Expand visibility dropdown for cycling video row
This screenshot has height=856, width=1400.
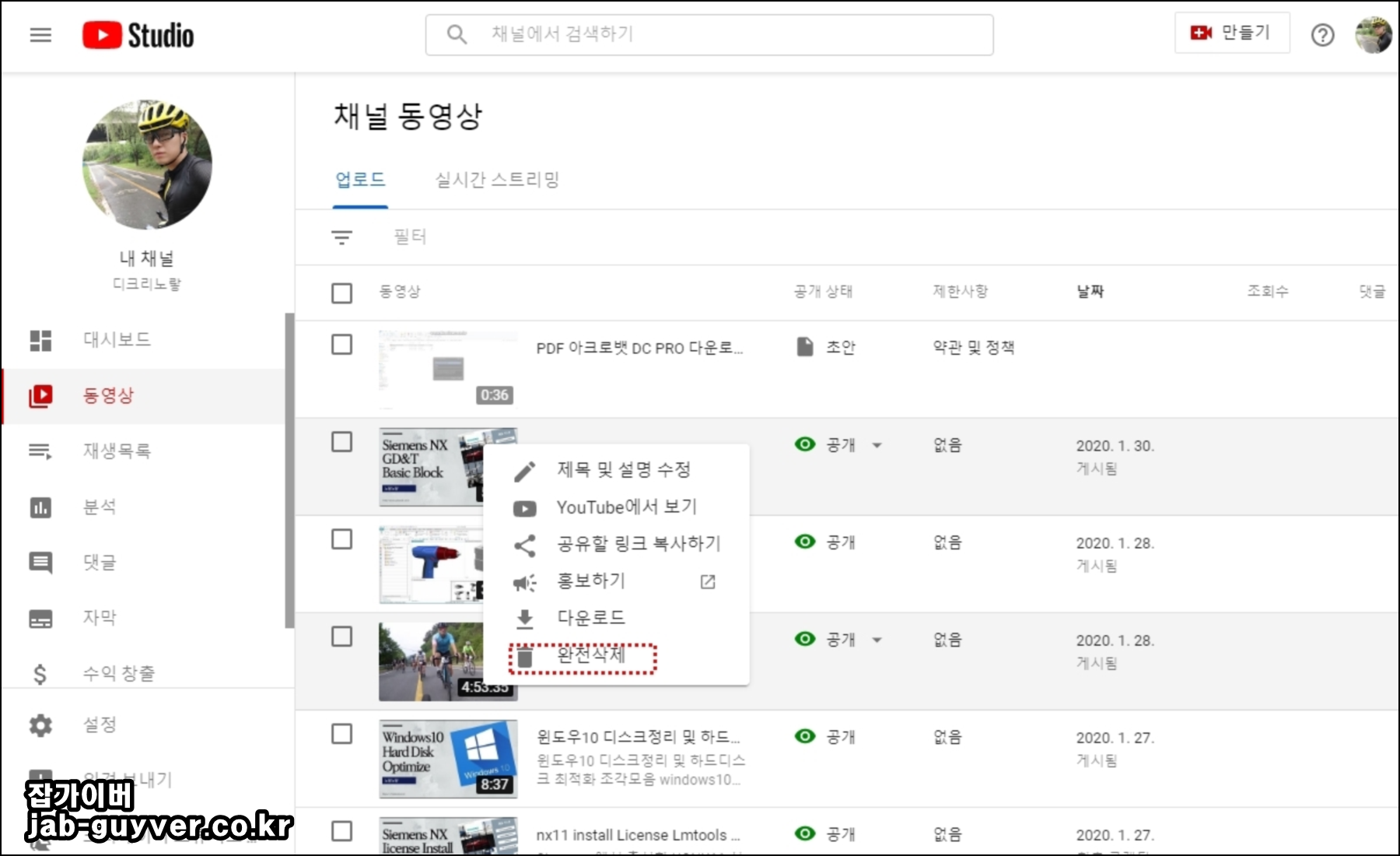click(877, 640)
